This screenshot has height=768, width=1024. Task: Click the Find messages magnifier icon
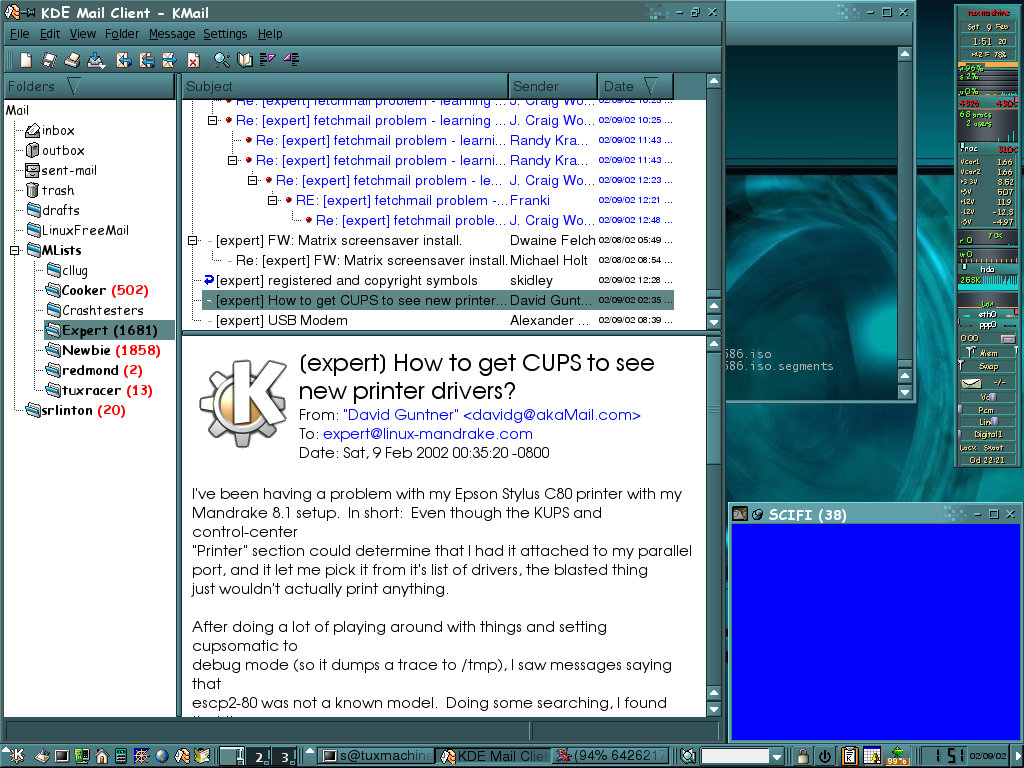click(x=222, y=60)
